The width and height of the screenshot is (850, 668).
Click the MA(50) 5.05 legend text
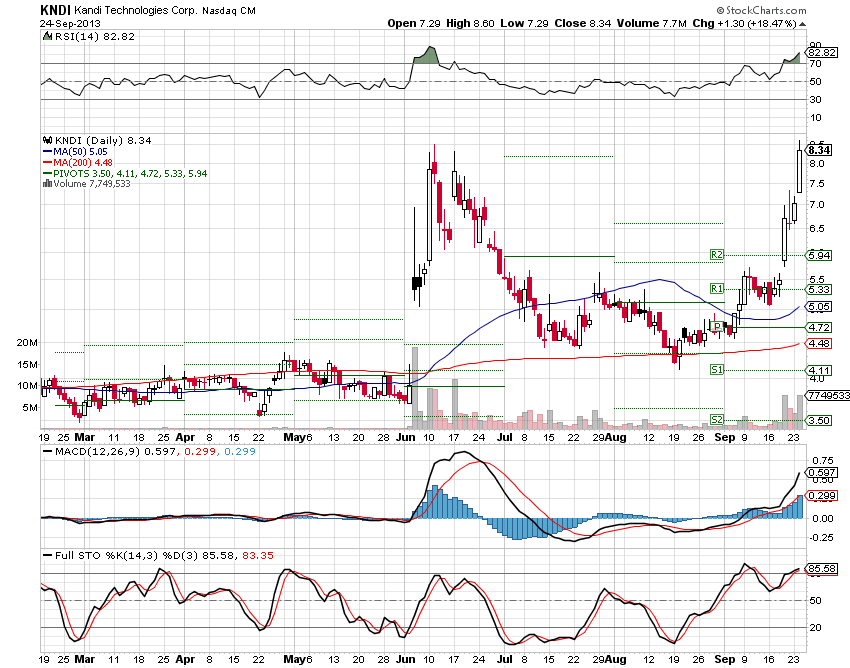pyautogui.click(x=80, y=152)
